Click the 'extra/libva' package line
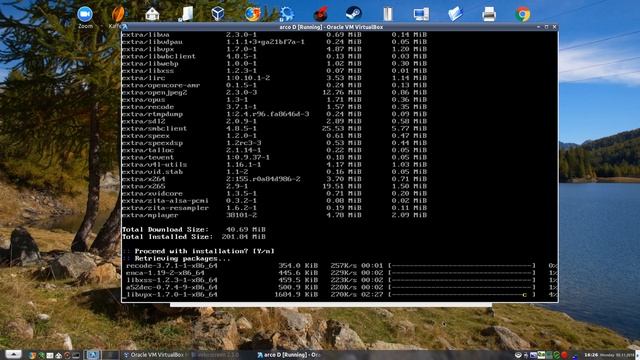Image resolution: width=640 pixels, height=360 pixels. coord(274,35)
